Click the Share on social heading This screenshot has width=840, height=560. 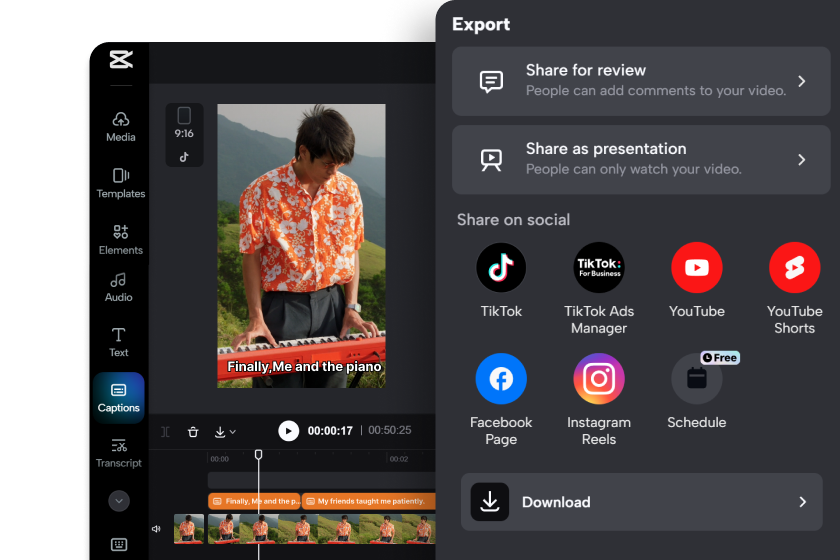pyautogui.click(x=513, y=220)
